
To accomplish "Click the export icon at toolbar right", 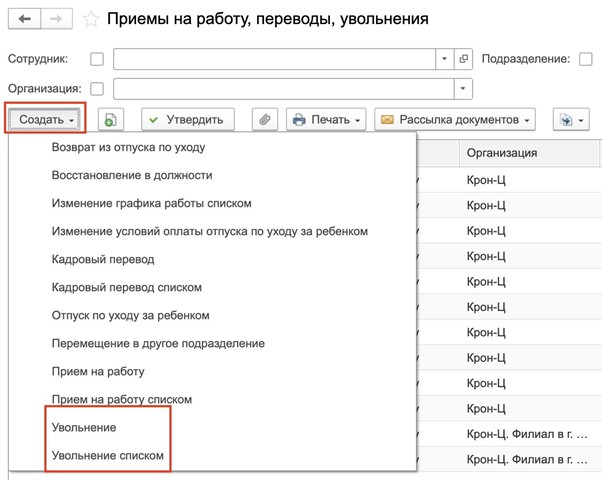I will click(569, 120).
